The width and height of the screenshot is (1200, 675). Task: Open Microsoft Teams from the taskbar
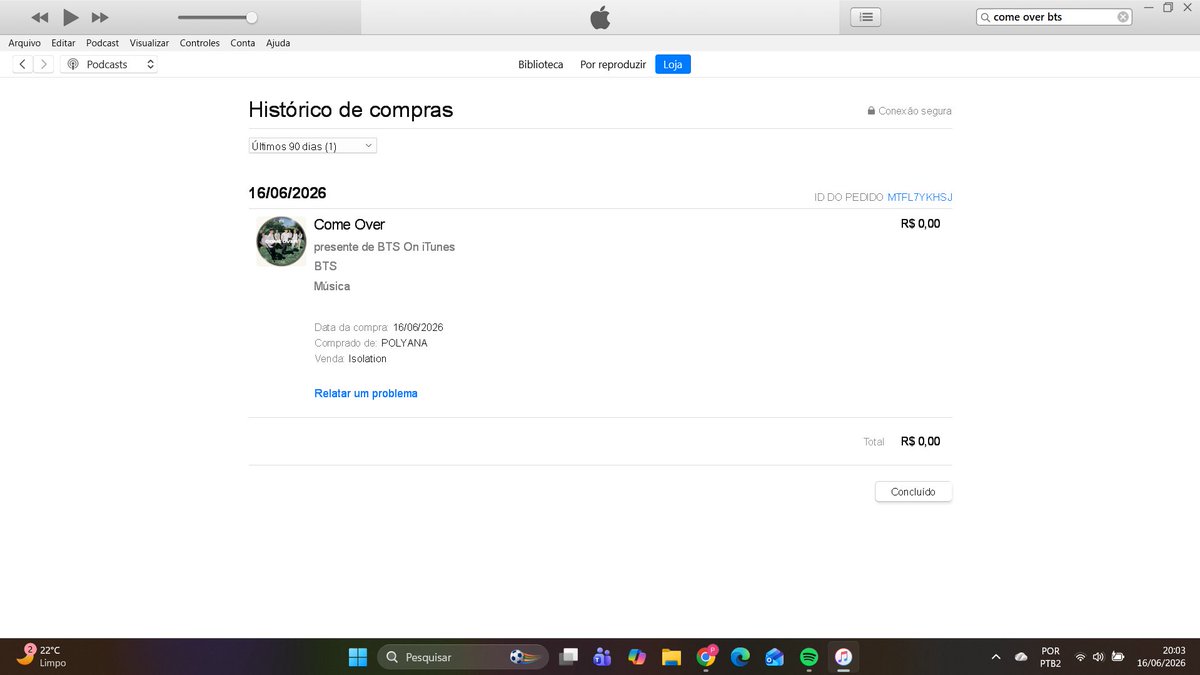602,657
